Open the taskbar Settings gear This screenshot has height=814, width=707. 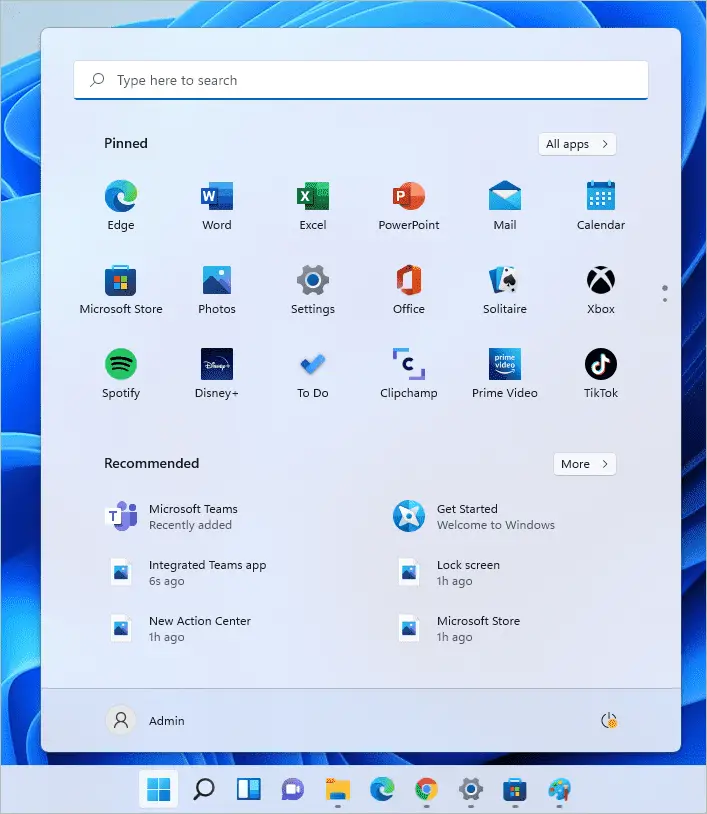471,790
